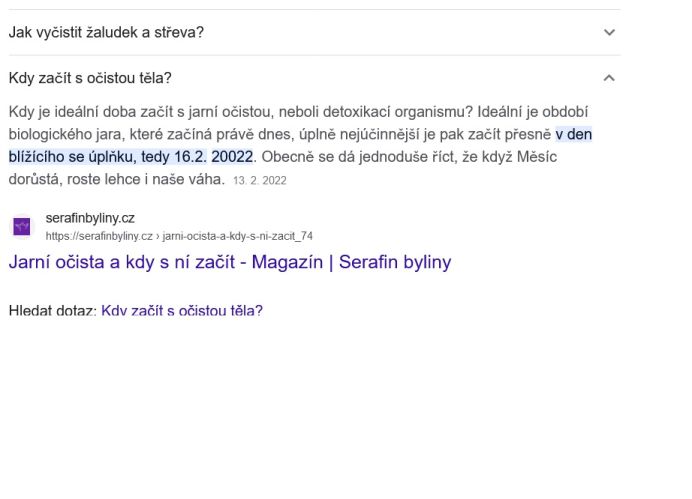
Task: Click the down chevron beside the žaludek a střeva question
Action: (609, 32)
